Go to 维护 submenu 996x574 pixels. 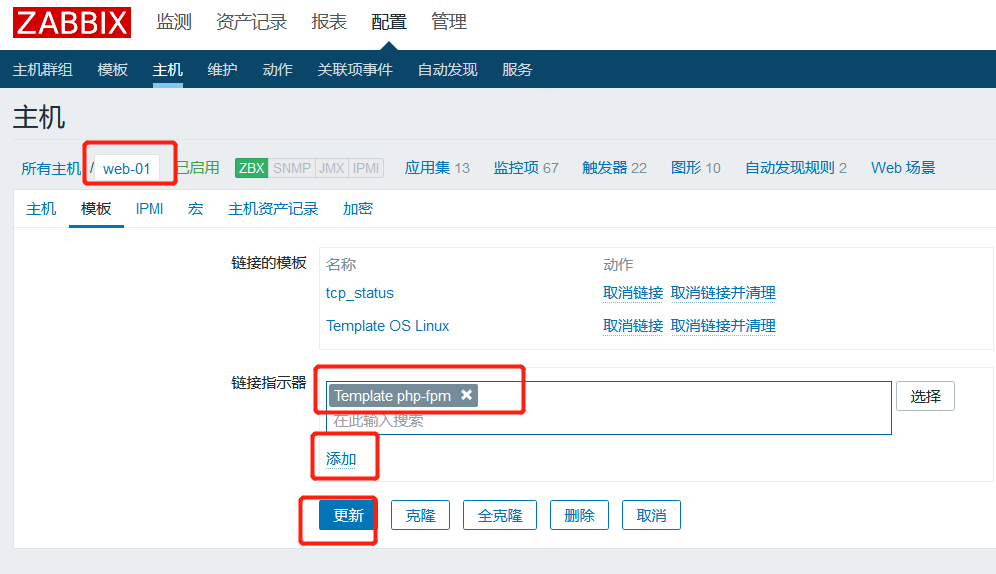pyautogui.click(x=222, y=70)
